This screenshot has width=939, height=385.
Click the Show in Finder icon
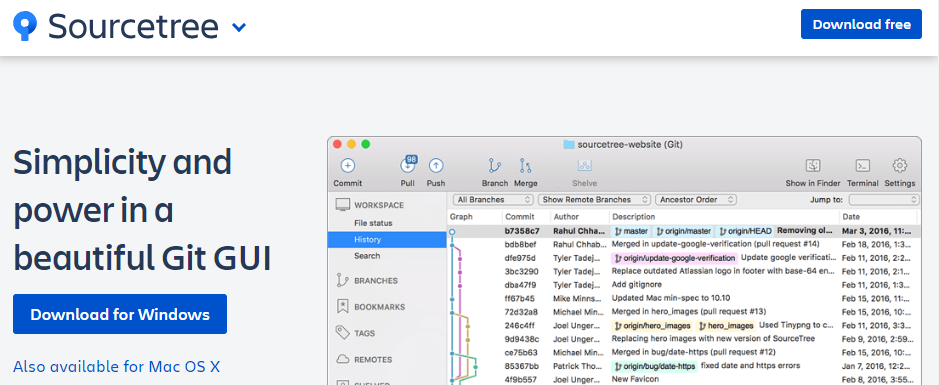click(x=813, y=166)
